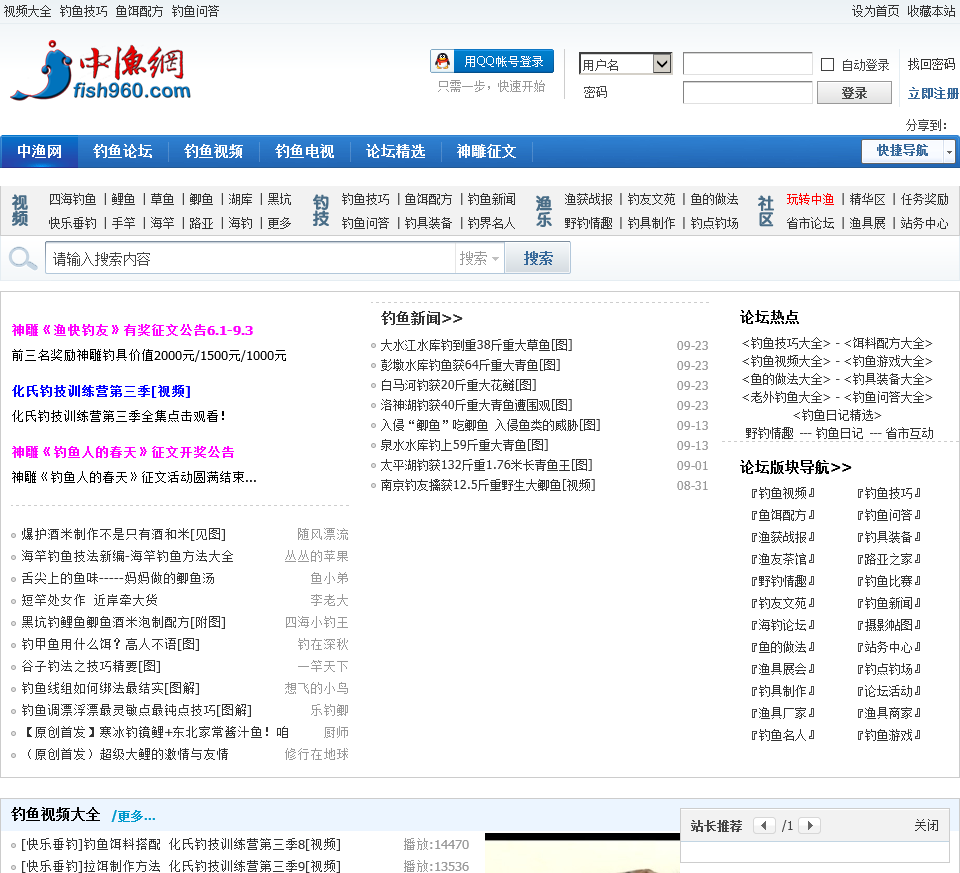Click the magnifying glass search icon
The width and height of the screenshot is (960, 873).
click(x=22, y=259)
